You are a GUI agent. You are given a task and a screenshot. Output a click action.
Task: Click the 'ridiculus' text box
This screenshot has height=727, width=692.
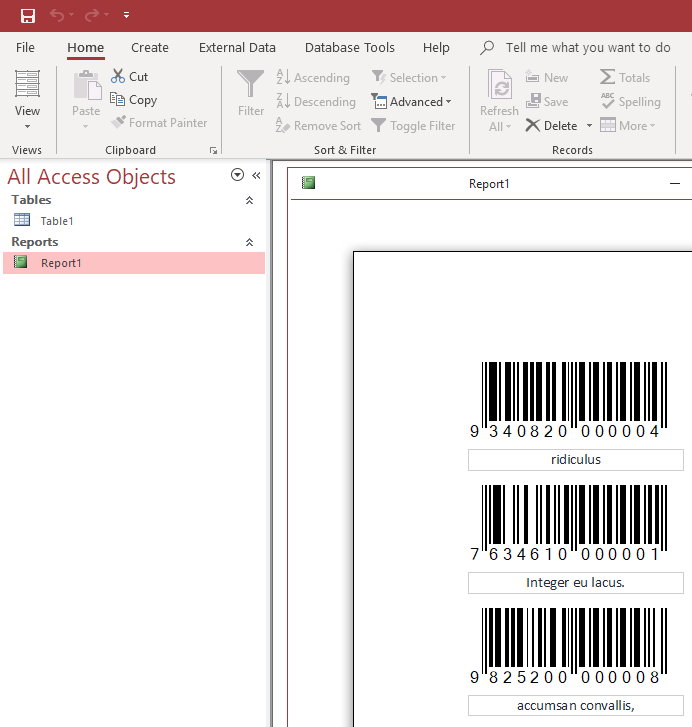pos(576,459)
